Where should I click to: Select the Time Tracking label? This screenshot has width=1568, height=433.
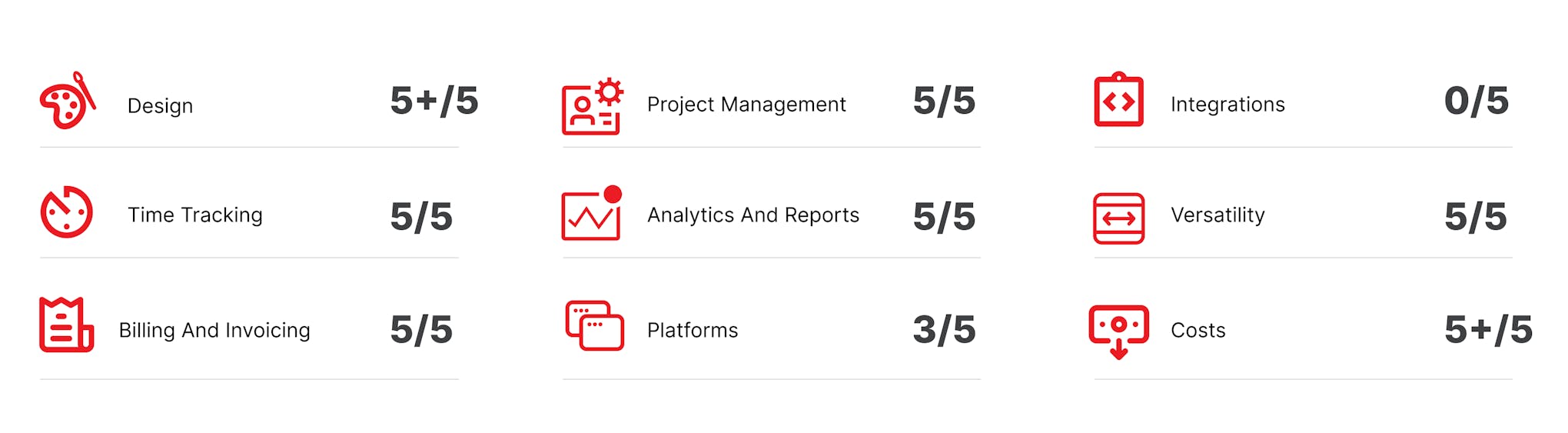point(195,215)
